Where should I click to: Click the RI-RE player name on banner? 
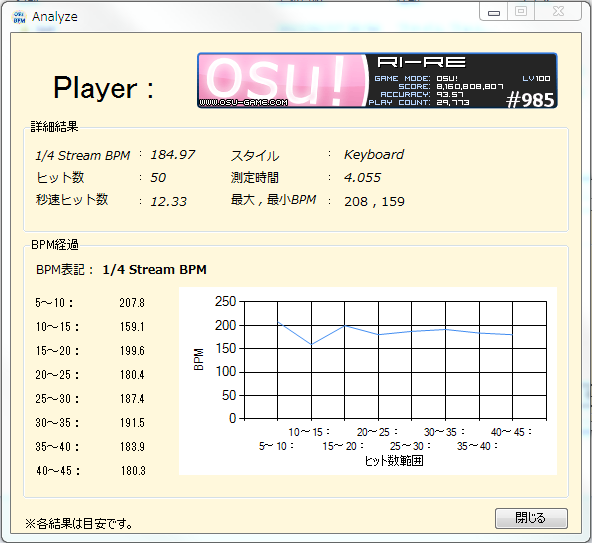[421, 62]
